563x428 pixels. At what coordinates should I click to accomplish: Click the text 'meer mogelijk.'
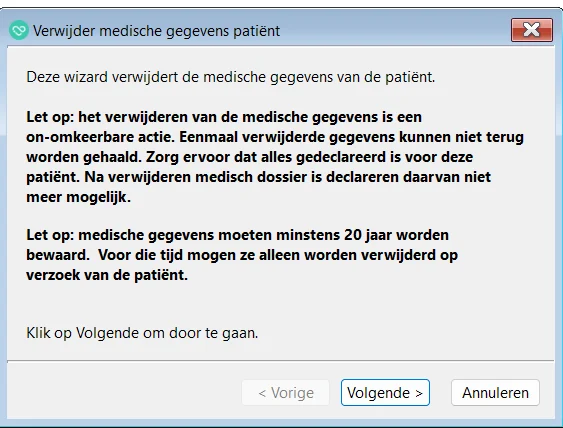(78, 197)
